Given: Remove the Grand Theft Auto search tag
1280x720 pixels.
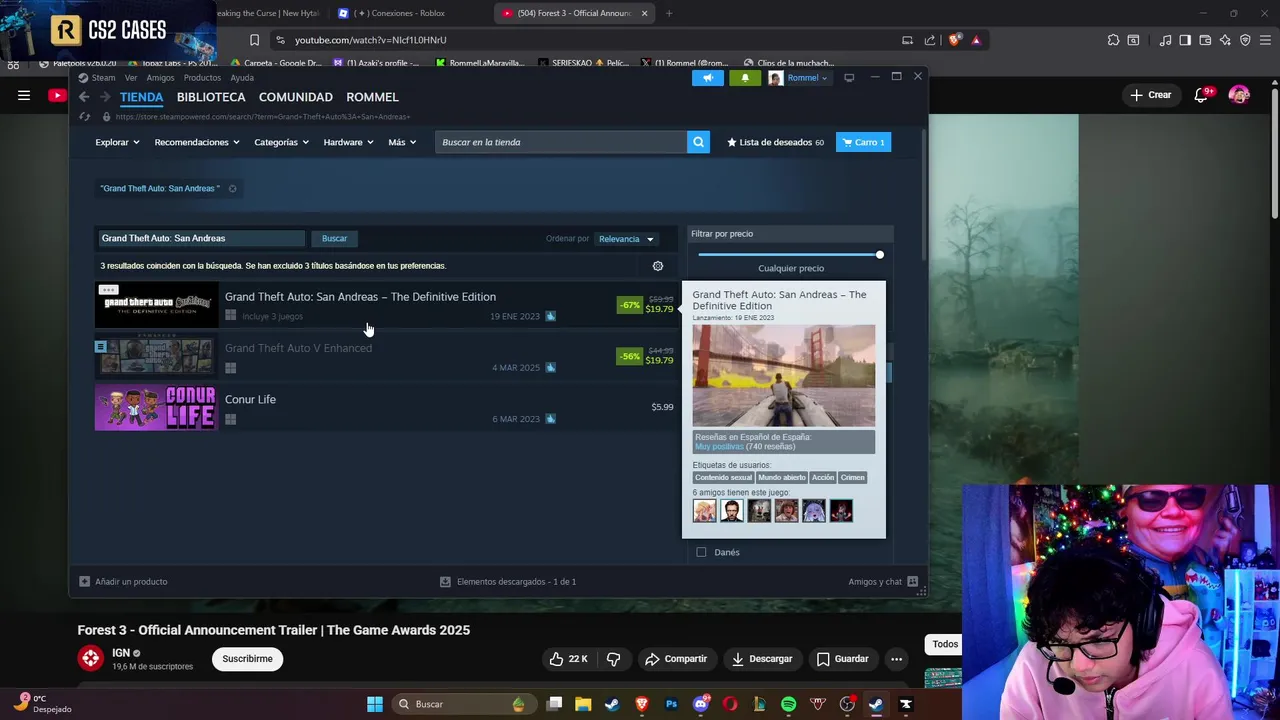Looking at the screenshot, I should pyautogui.click(x=232, y=188).
